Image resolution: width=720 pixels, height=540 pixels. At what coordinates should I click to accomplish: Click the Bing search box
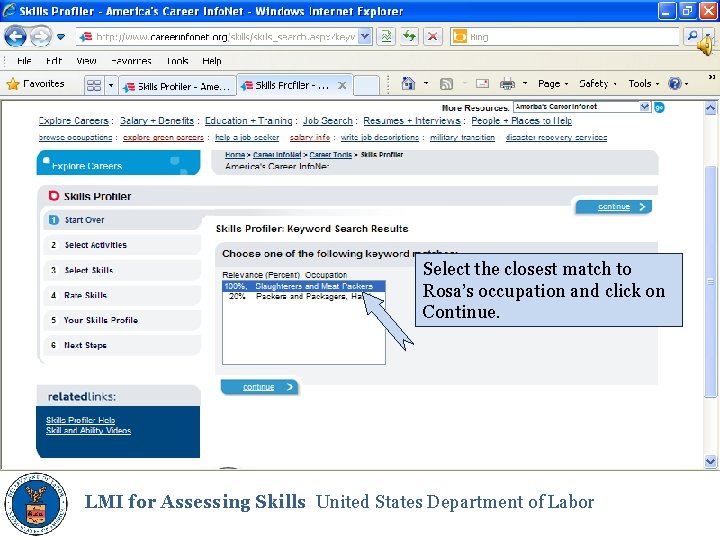565,36
